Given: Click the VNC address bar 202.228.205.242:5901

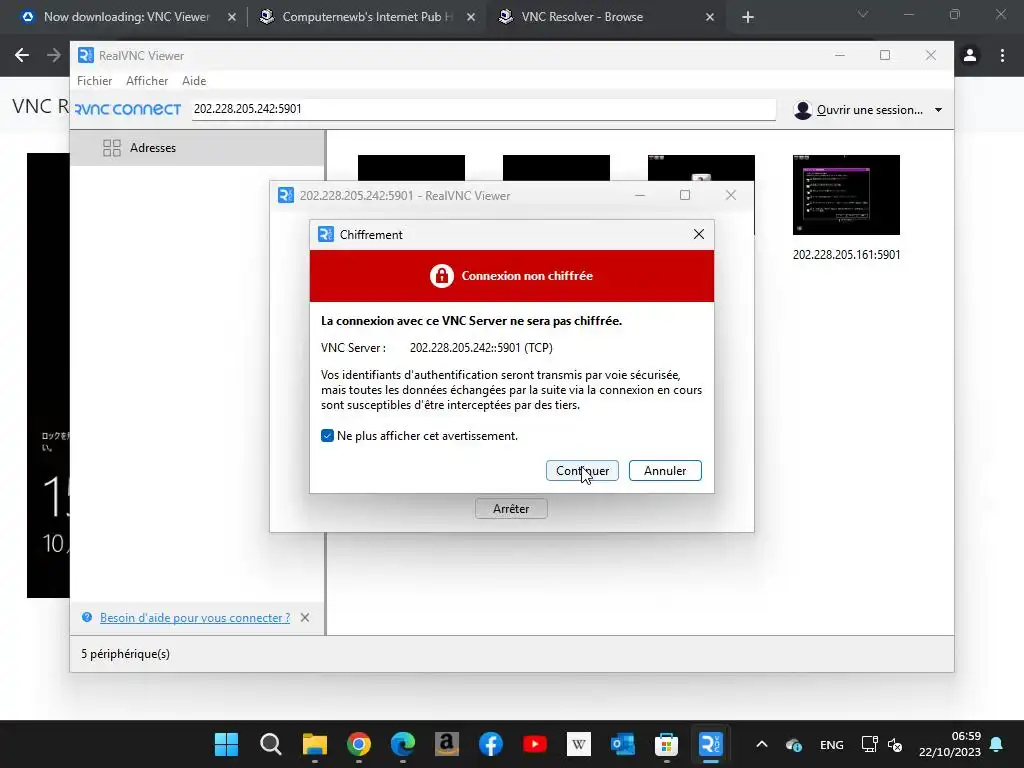Looking at the screenshot, I should (x=483, y=109).
